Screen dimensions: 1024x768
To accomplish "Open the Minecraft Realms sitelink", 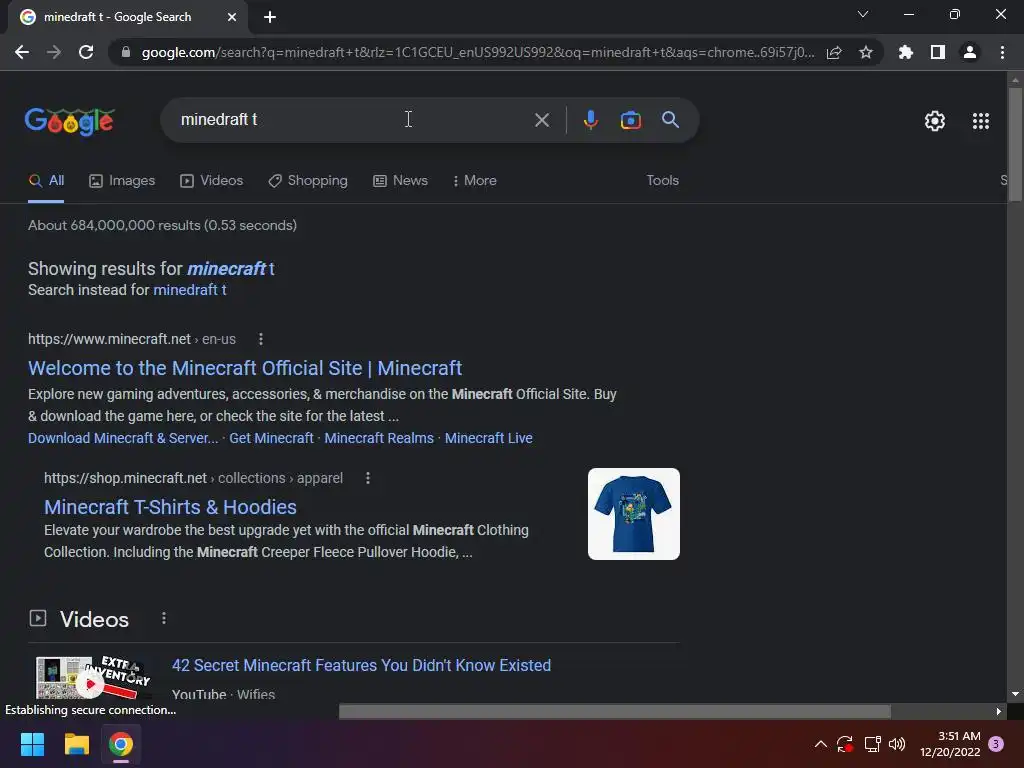I will coord(379,438).
